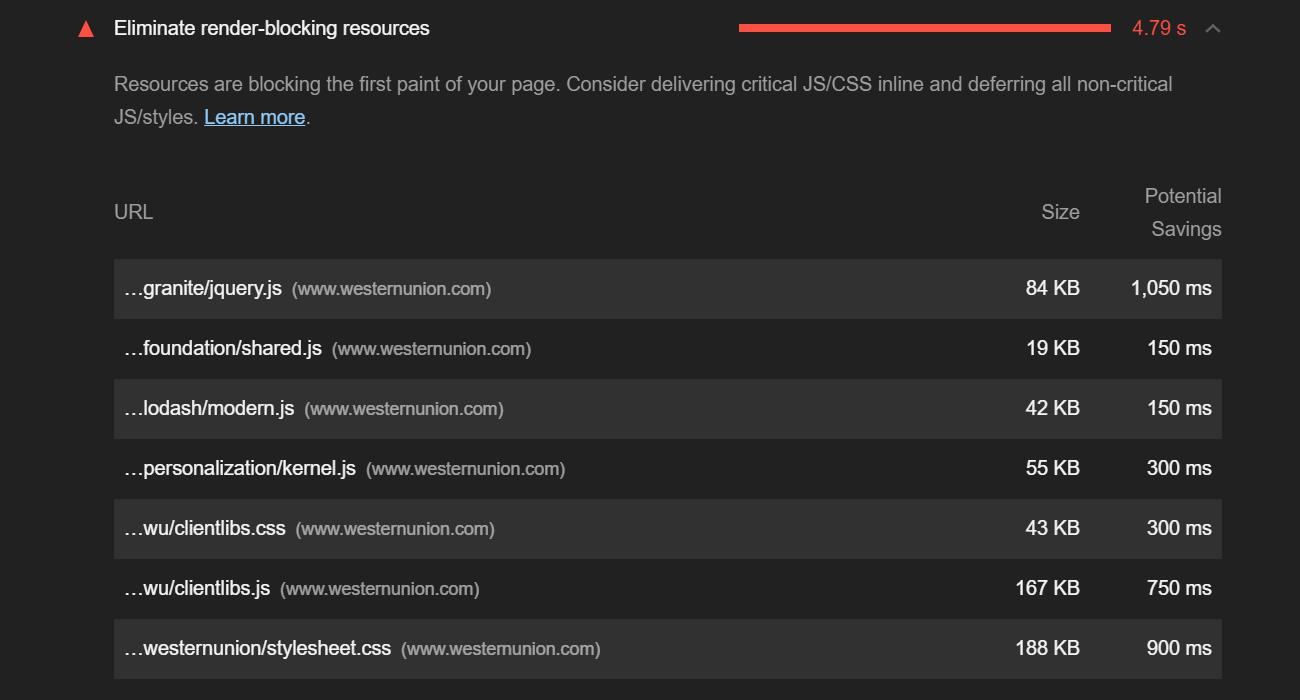Open the Learn more link
This screenshot has height=700, width=1300.
tap(254, 117)
